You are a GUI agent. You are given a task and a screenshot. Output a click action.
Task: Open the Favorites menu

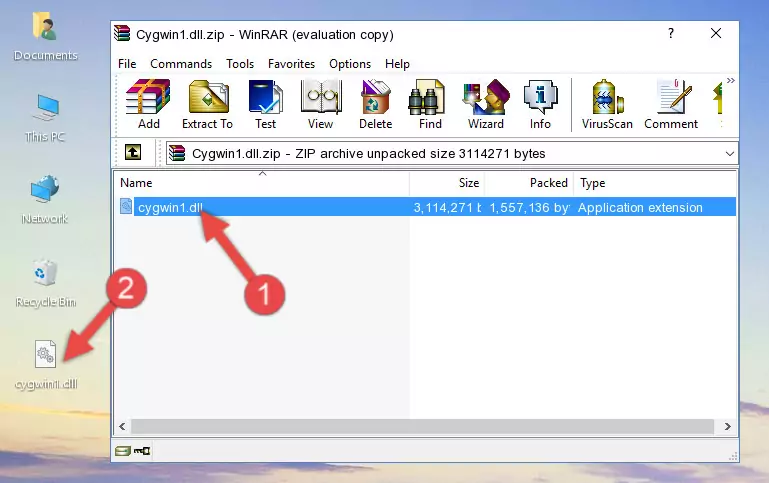tap(291, 64)
